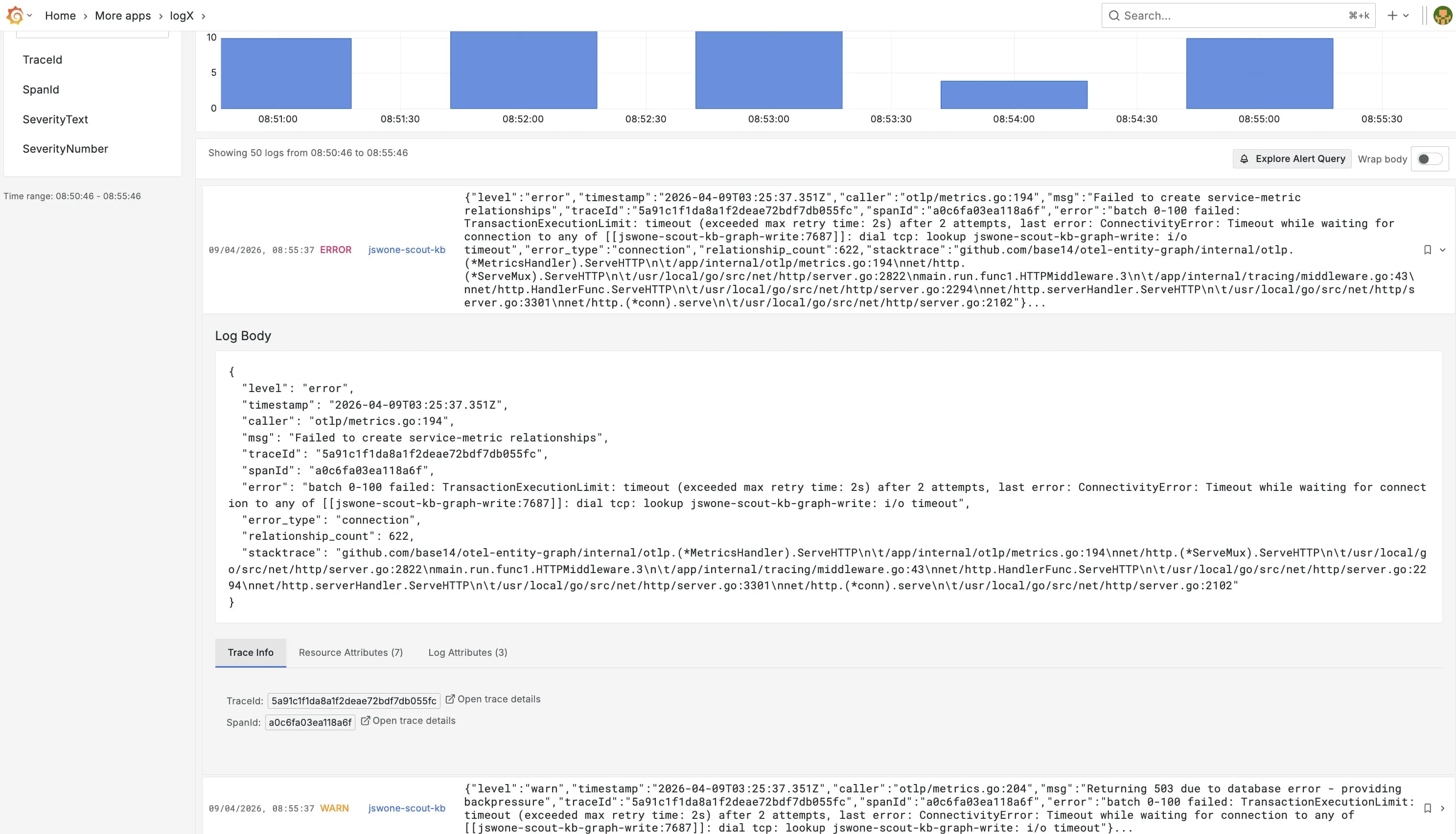Open the dropdown arrow beside Grafana logo
This screenshot has width=1456, height=834.
click(30, 16)
